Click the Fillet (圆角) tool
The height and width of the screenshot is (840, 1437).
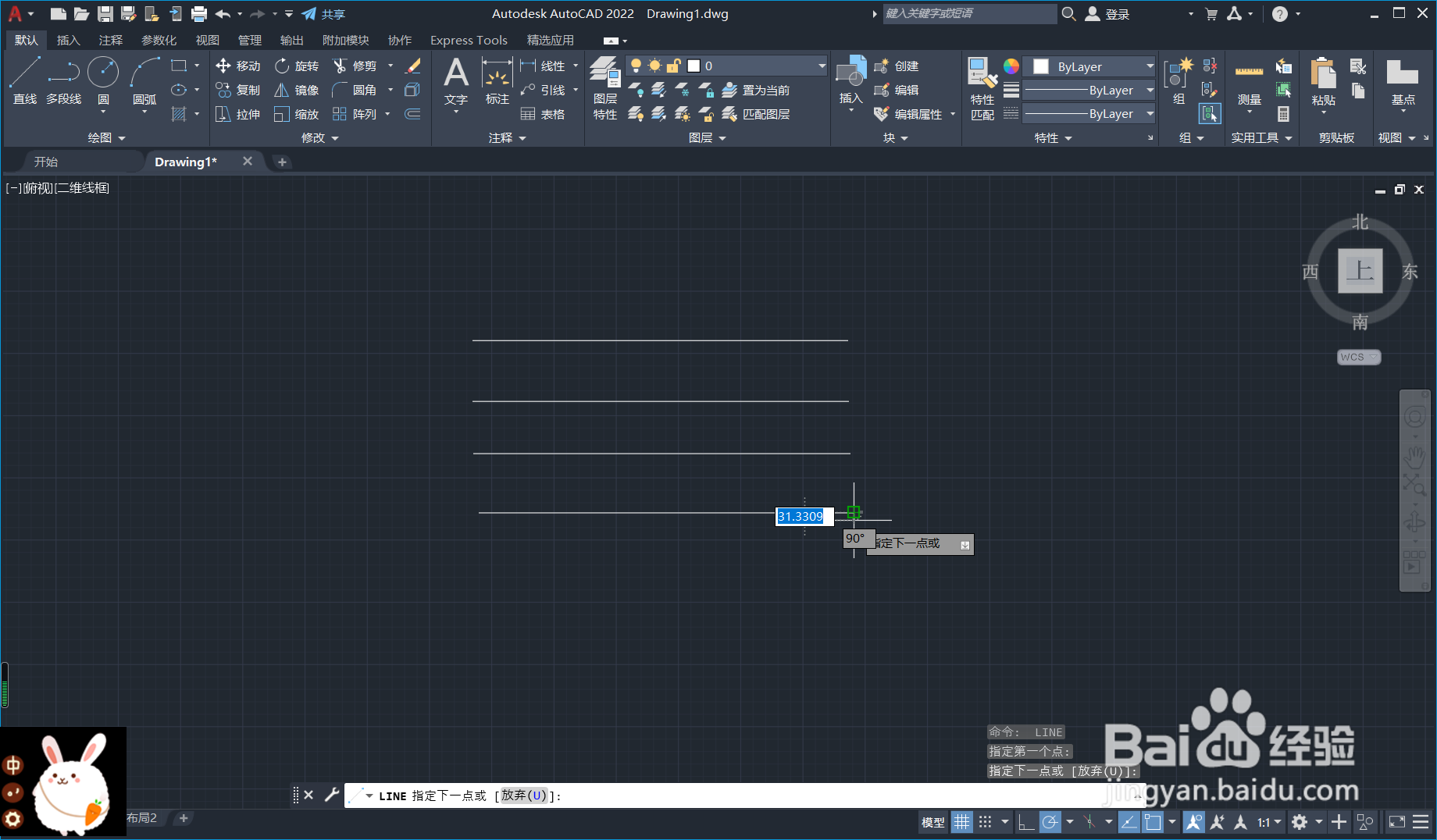point(355,91)
